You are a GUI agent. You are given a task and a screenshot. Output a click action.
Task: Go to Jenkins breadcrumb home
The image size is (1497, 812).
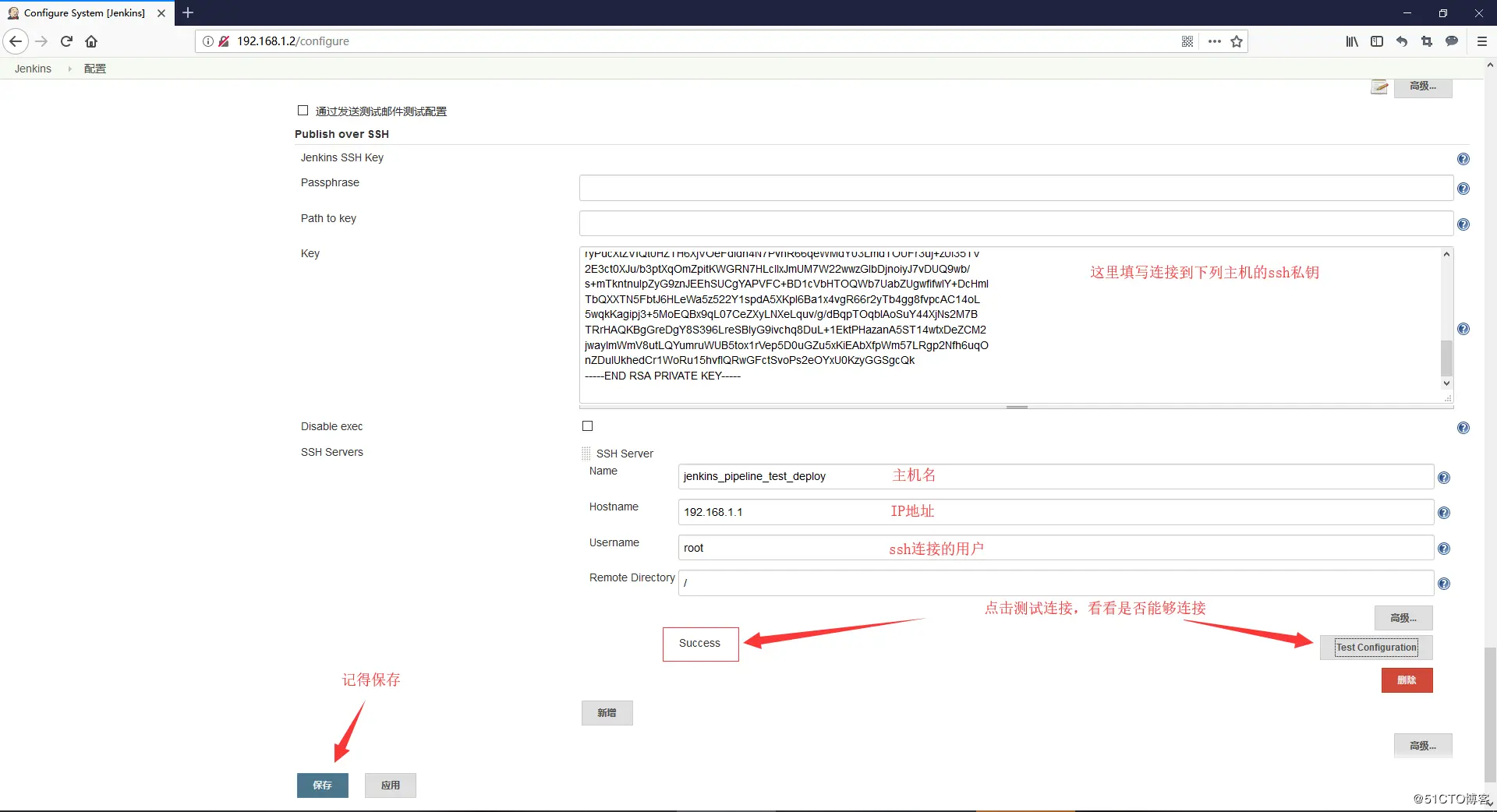[33, 69]
